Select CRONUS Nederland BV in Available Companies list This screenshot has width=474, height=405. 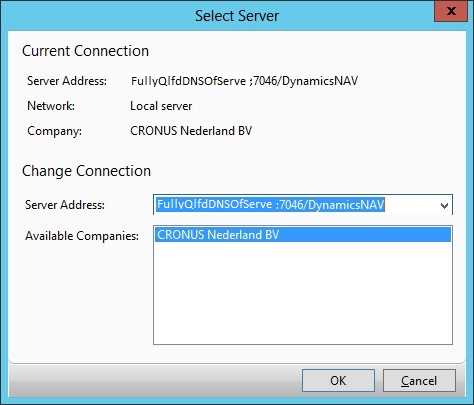[x=303, y=235]
